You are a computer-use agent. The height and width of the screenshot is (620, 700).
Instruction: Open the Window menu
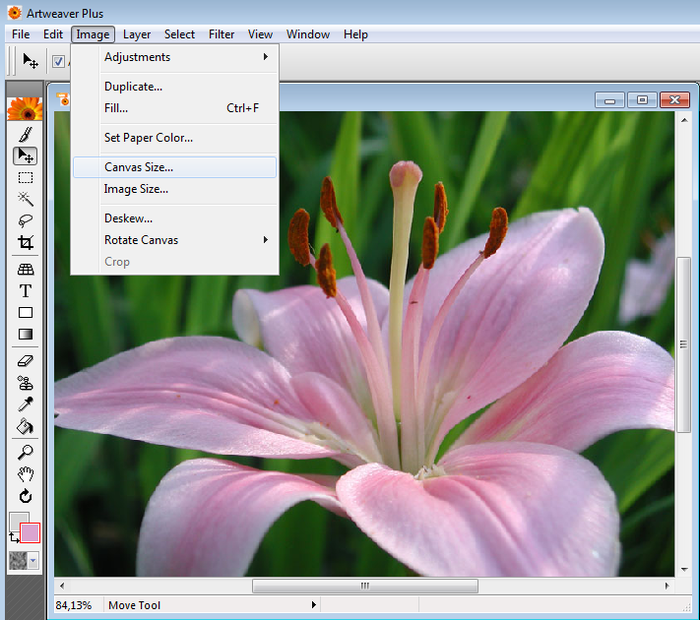(x=308, y=34)
